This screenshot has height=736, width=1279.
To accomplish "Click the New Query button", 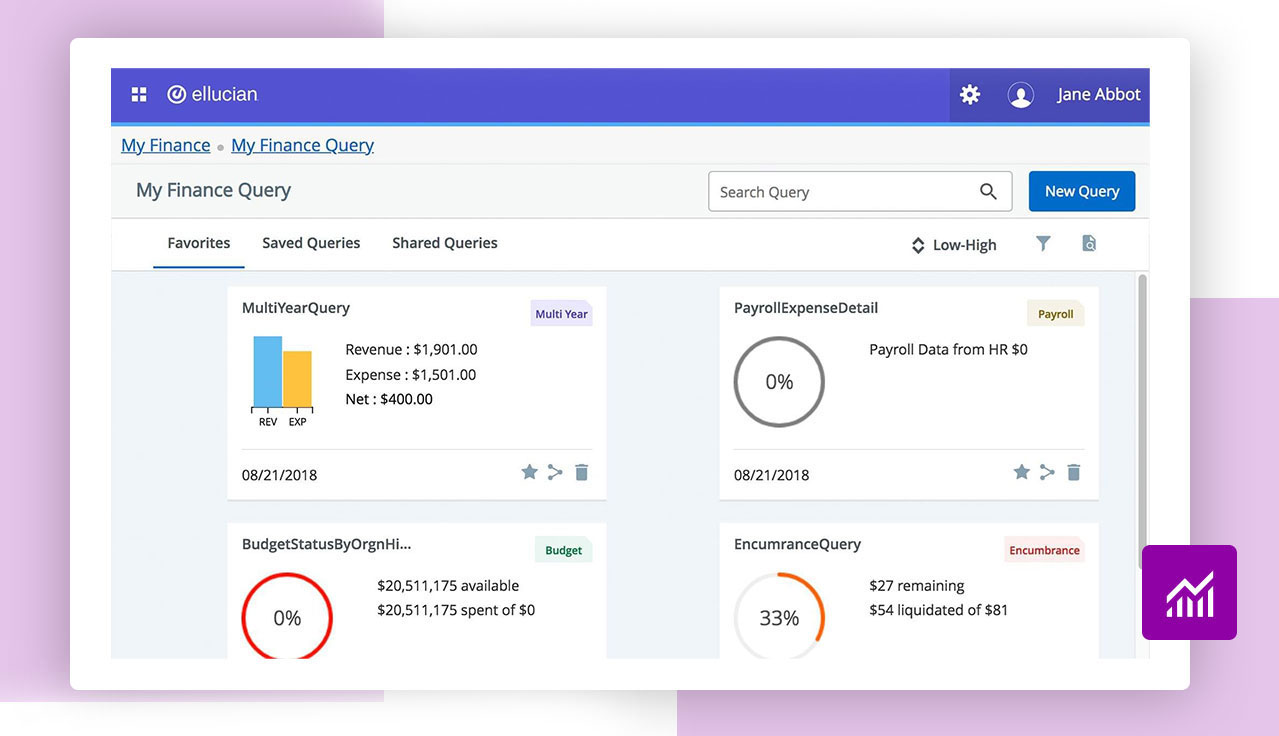I will pos(1081,191).
